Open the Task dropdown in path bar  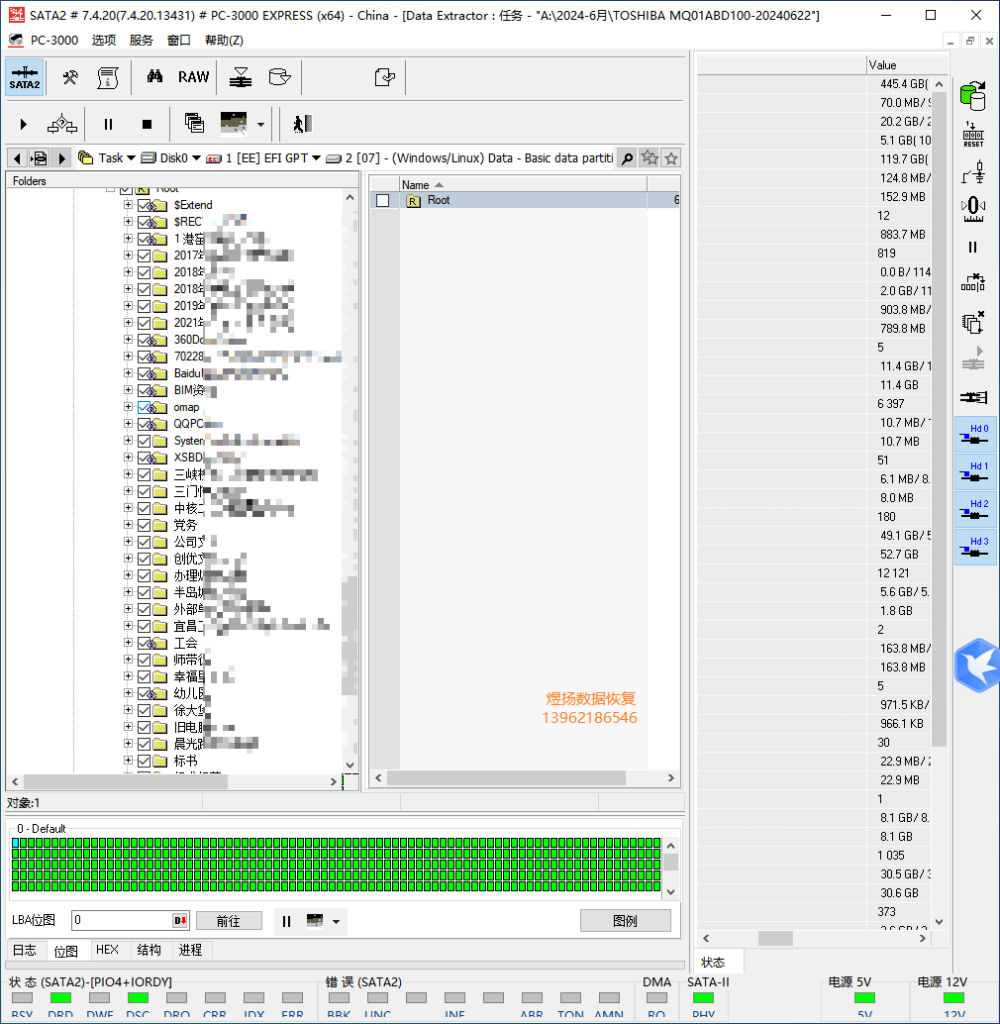(x=131, y=158)
